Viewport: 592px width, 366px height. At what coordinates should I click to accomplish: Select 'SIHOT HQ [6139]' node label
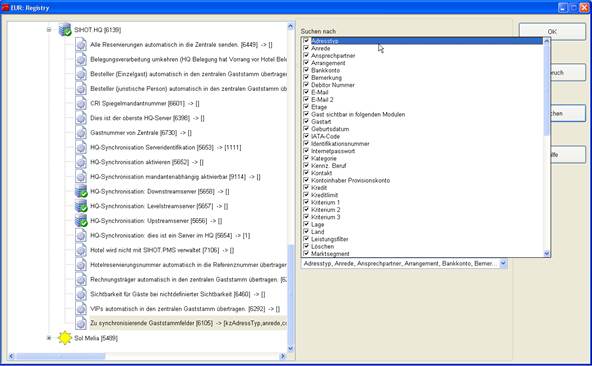coord(97,30)
